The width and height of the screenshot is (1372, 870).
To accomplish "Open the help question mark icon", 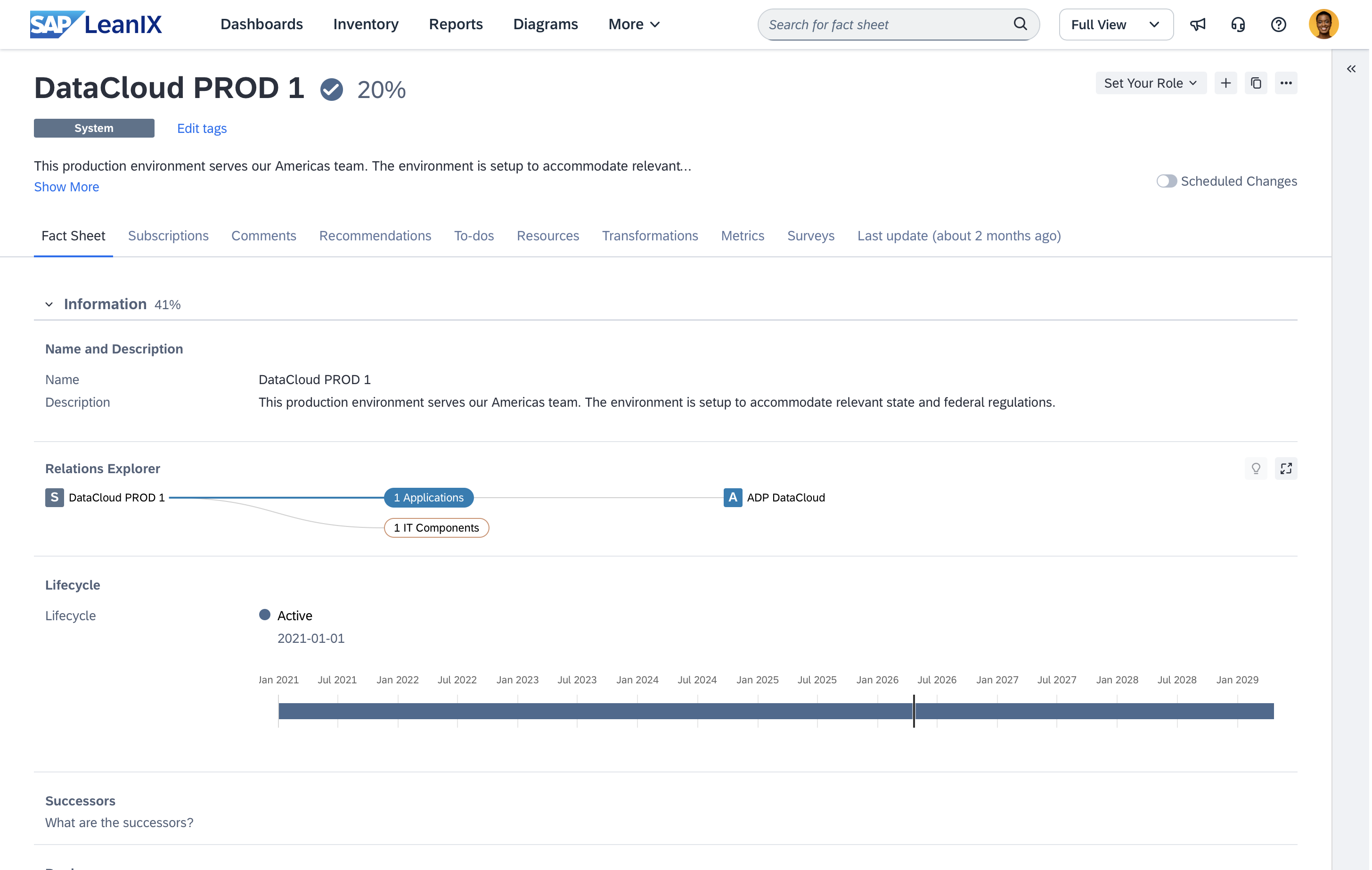I will click(x=1279, y=25).
